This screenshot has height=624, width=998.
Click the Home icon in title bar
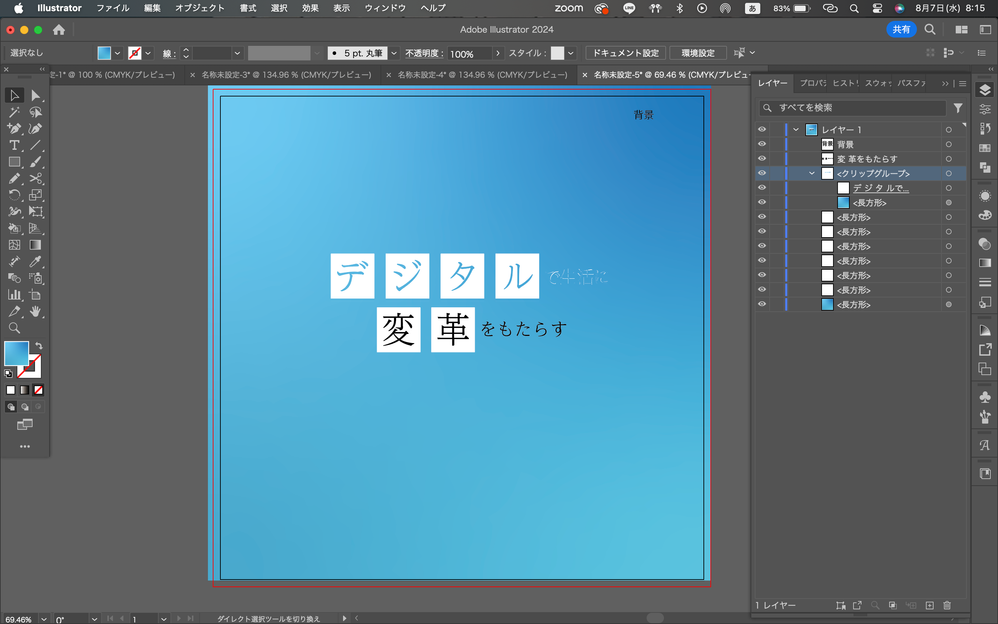(59, 29)
